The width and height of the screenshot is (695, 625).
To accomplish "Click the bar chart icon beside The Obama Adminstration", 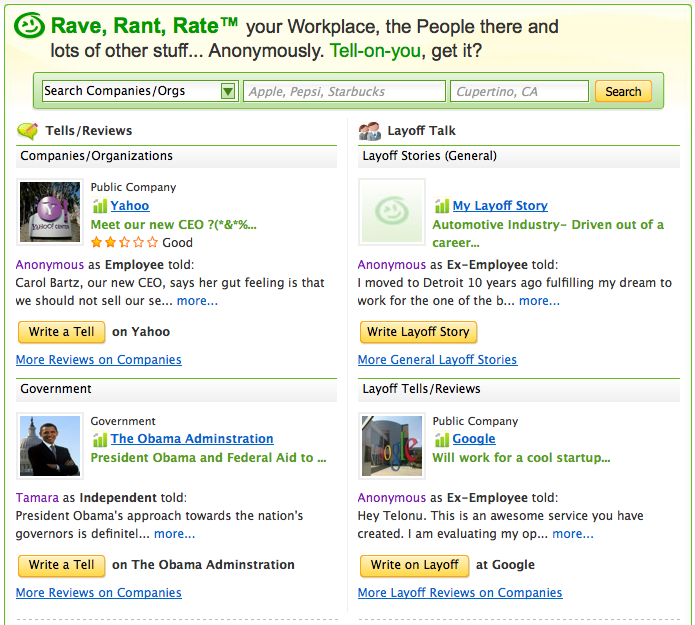I will (x=99, y=439).
